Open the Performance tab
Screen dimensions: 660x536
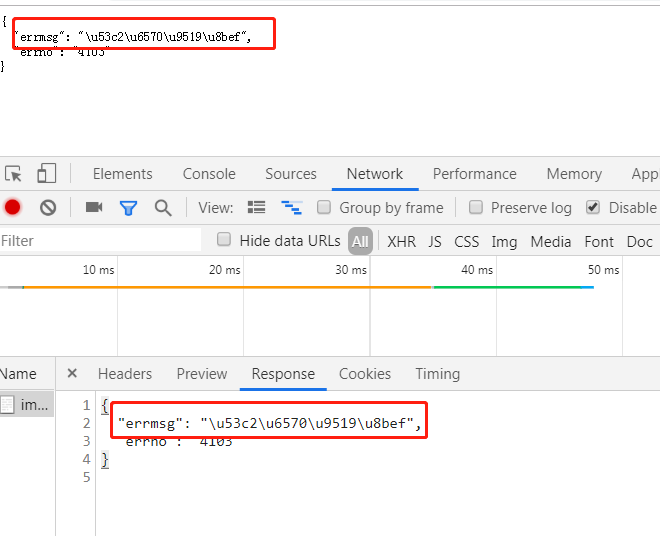474,174
